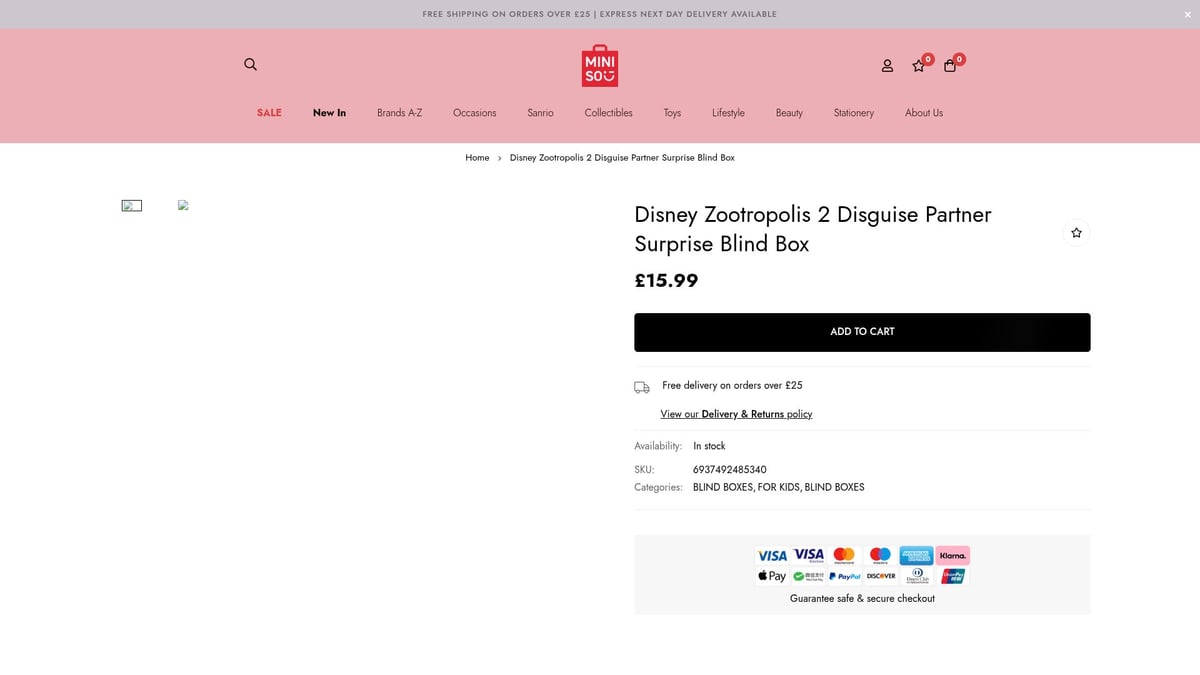Select the PayPal payment icon

[846, 576]
